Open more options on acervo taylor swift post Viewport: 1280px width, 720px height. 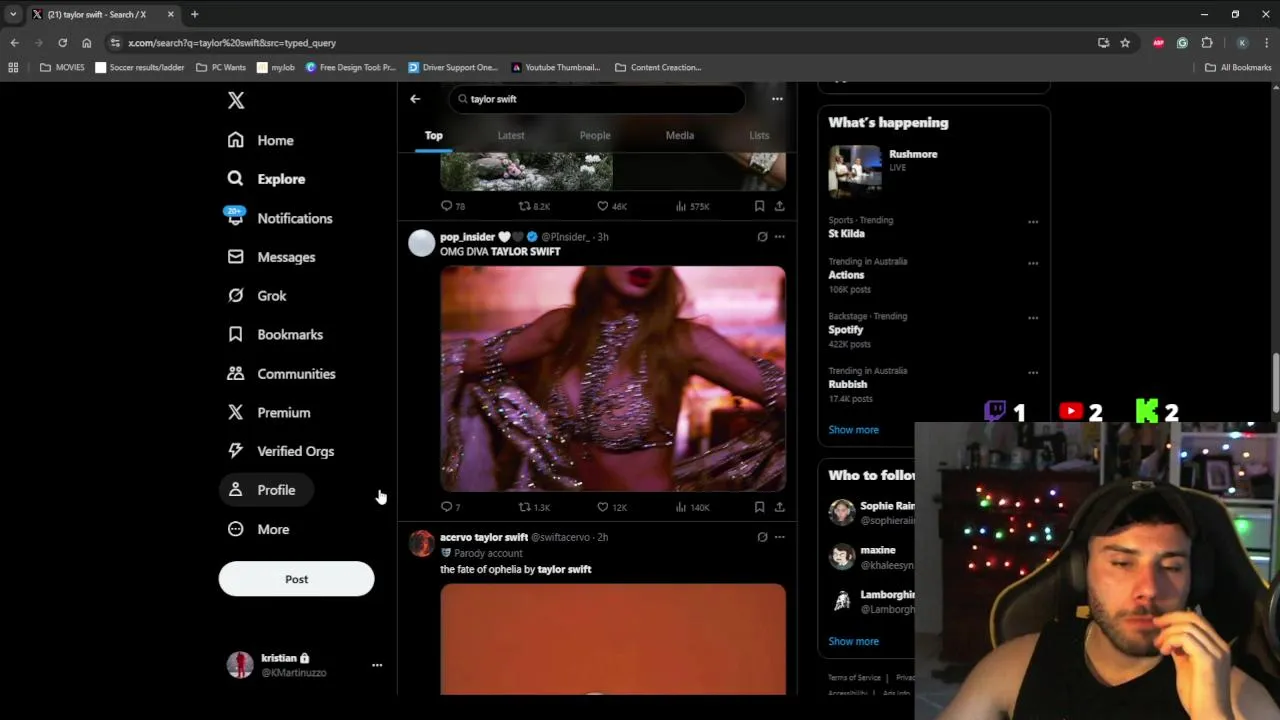tap(779, 537)
